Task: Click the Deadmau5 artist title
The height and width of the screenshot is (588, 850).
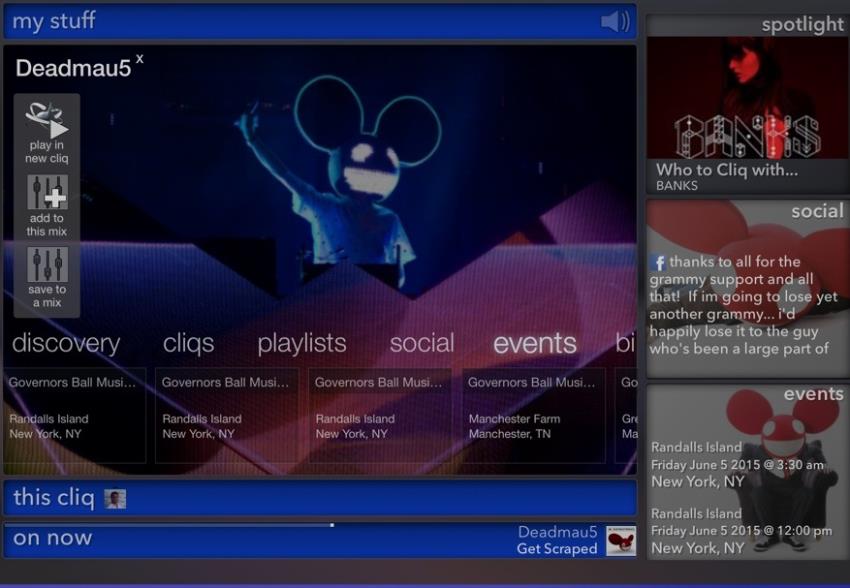Action: click(73, 68)
